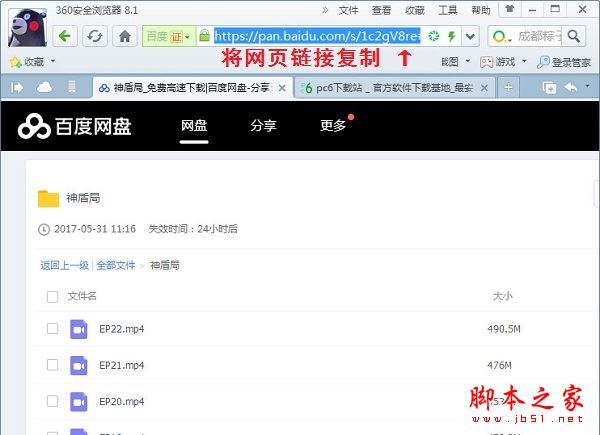This screenshot has width=600, height=435.
Task: Check the box for EP21.mp4
Action: tap(52, 365)
